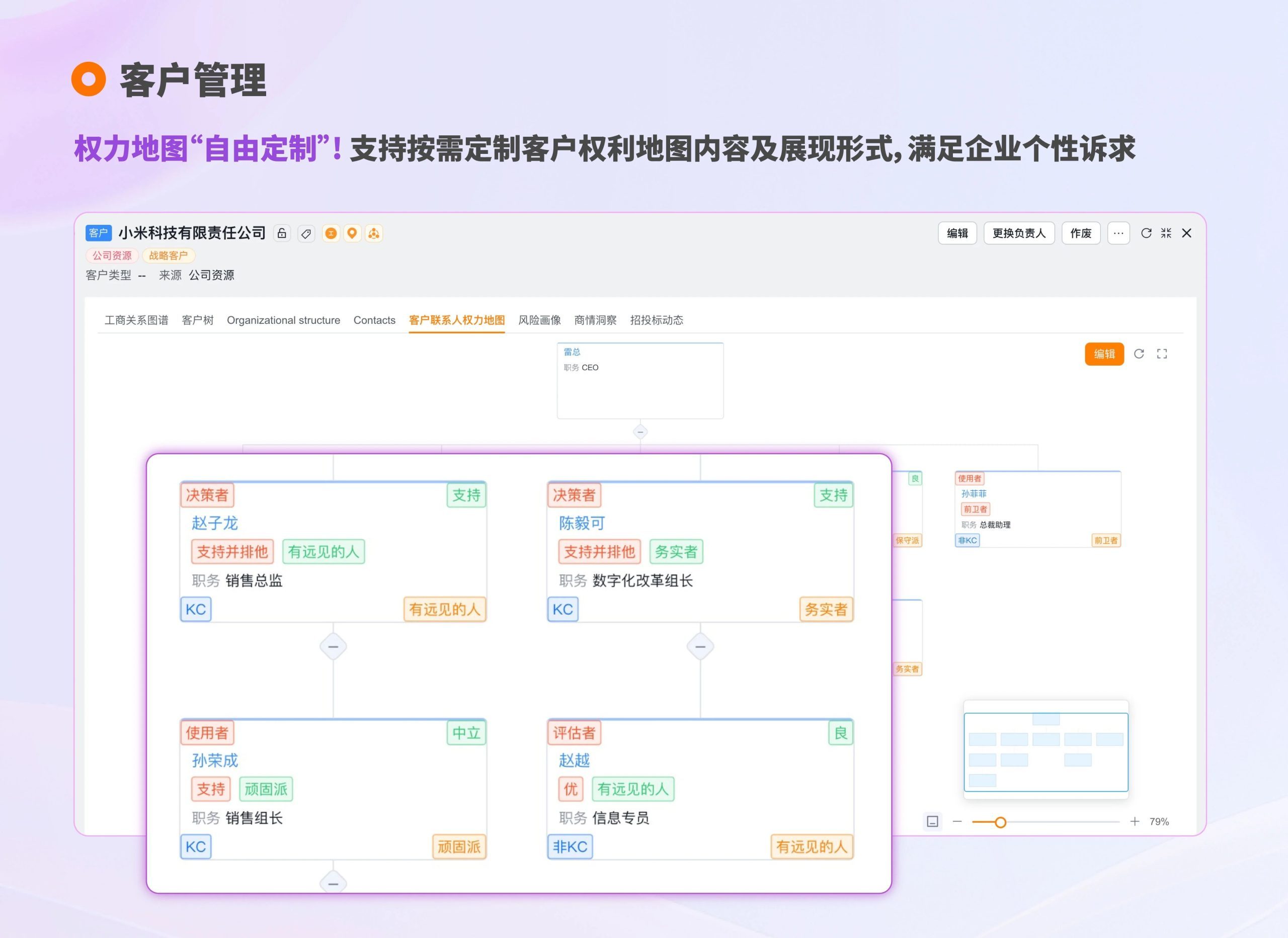Click the zoom slider handle
This screenshot has width=1288, height=938.
click(x=1001, y=822)
